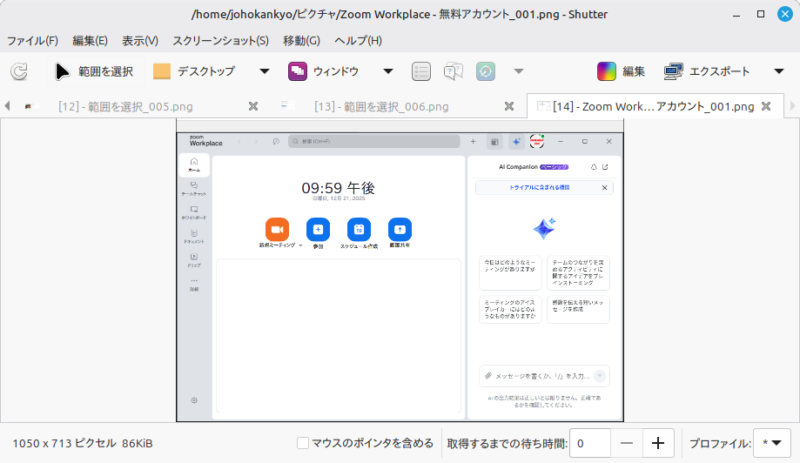
Task: Click the tooltip capture toolbar icon
Action: [x=454, y=71]
